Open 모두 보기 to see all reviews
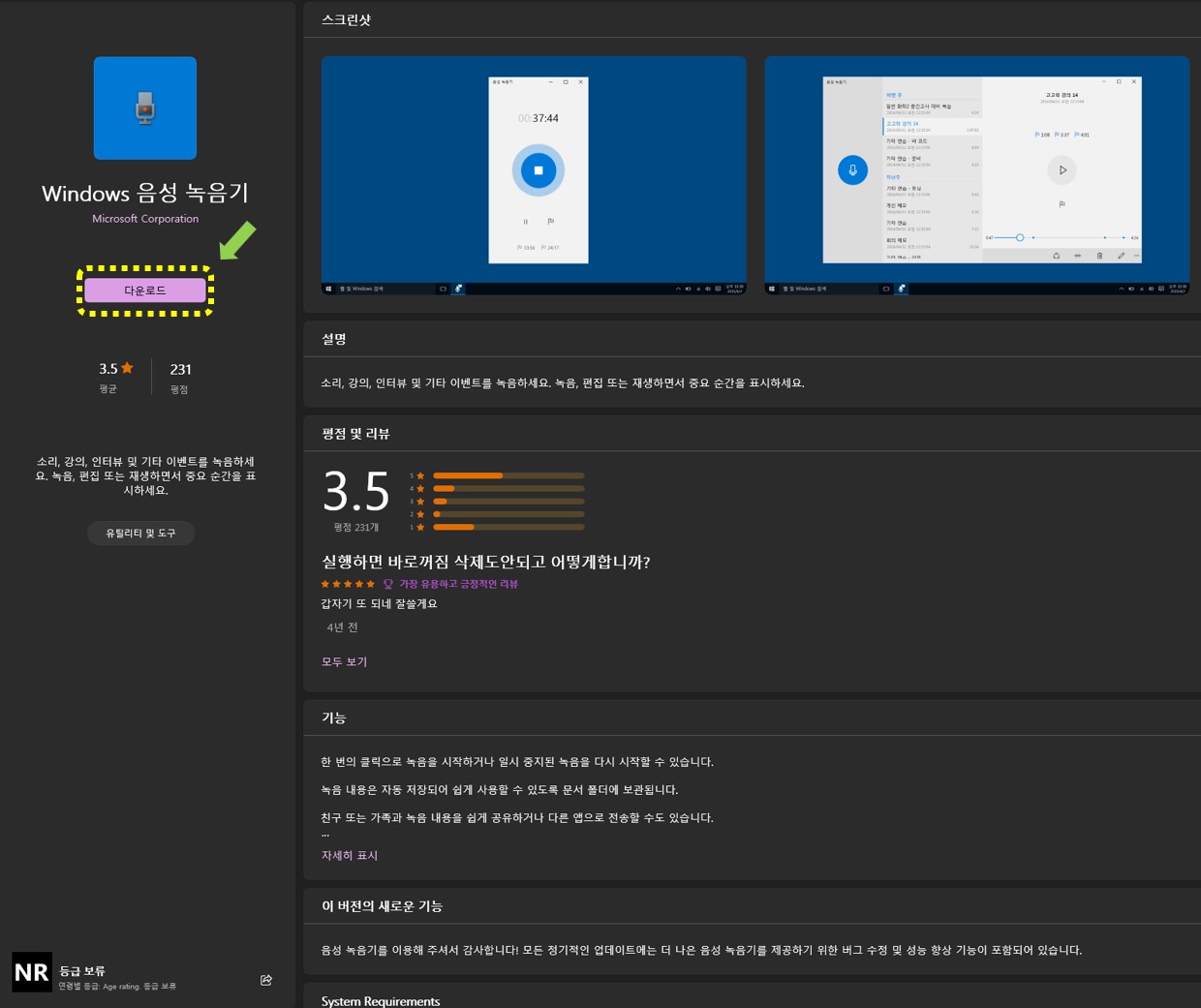 click(x=344, y=661)
